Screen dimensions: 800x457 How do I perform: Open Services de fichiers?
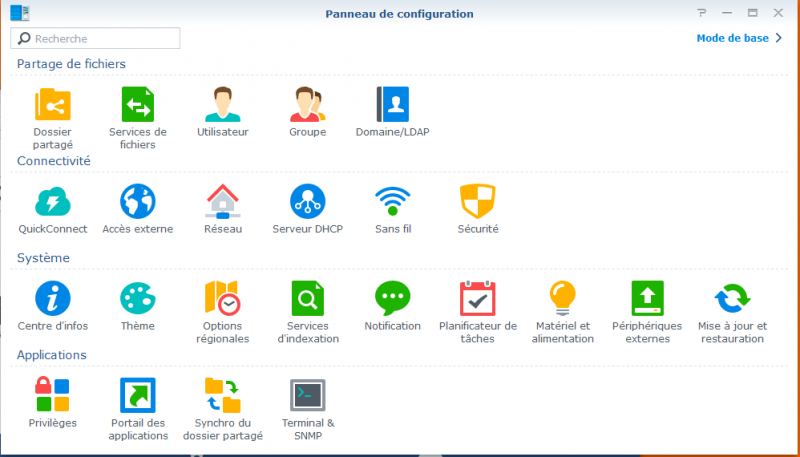click(x=138, y=105)
